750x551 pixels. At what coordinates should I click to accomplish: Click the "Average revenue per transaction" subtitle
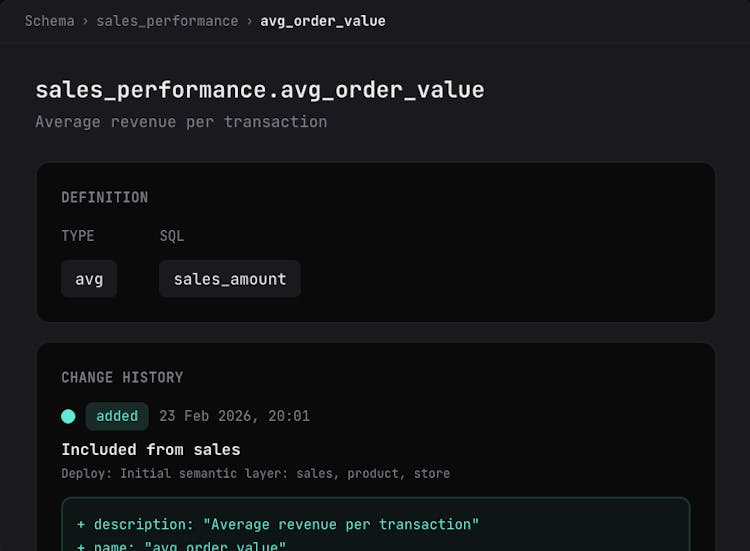pyautogui.click(x=181, y=122)
